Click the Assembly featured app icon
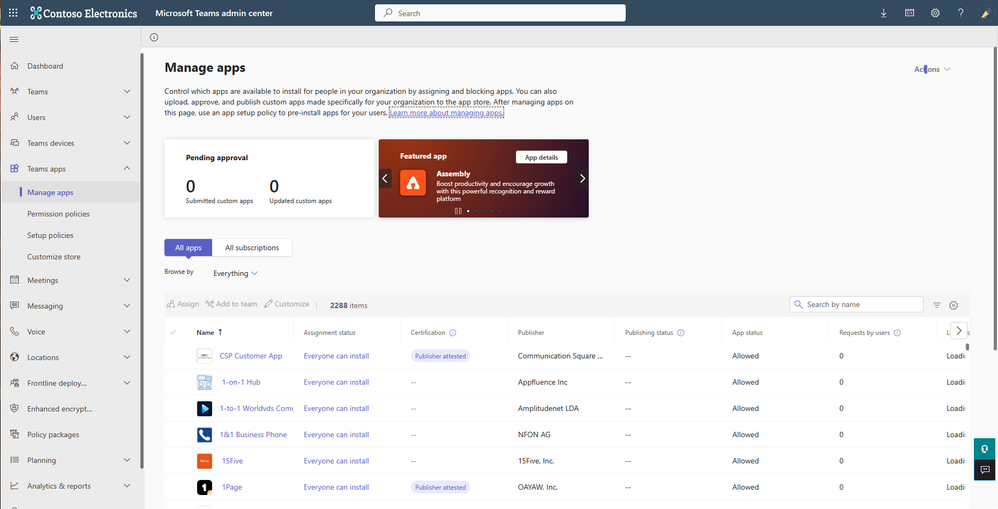Viewport: 998px width, 509px height. 413,183
